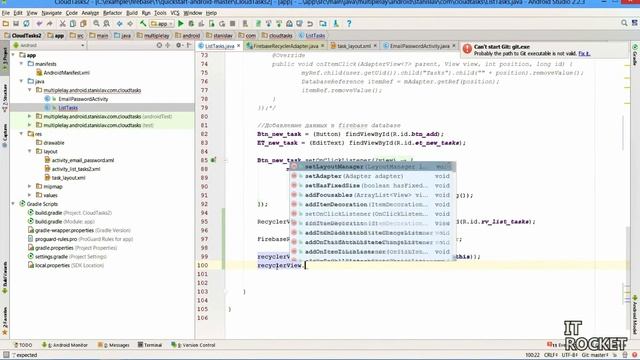Click the Paste toolbar icon
The image size is (640, 360).
83,24
